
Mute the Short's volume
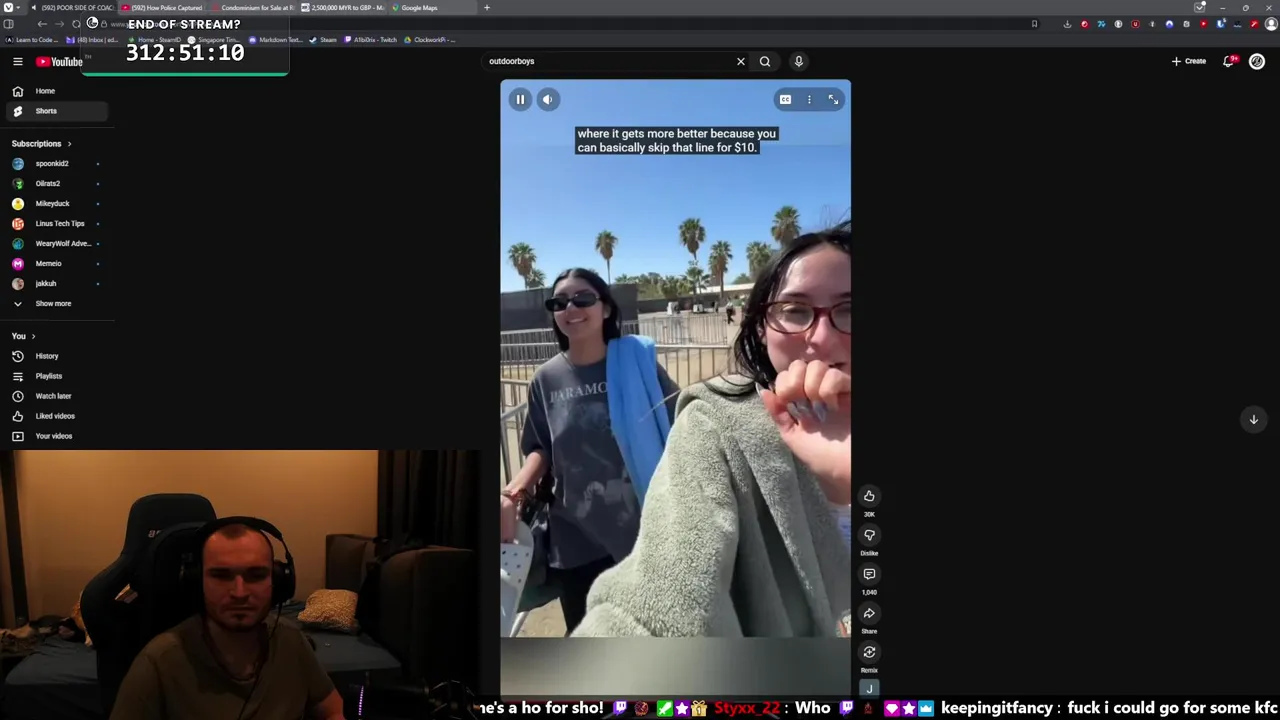(x=547, y=99)
